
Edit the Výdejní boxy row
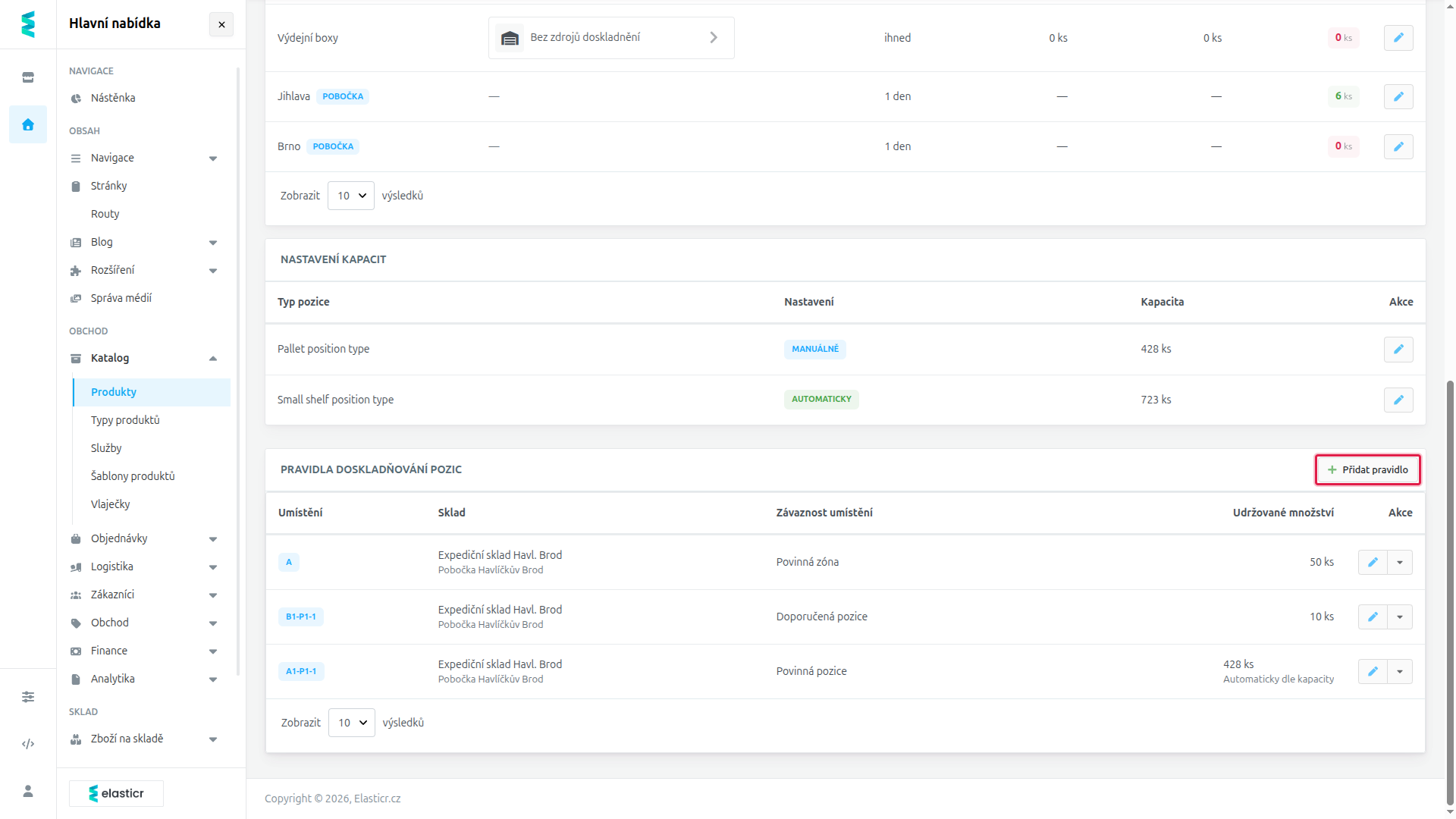tap(1398, 37)
